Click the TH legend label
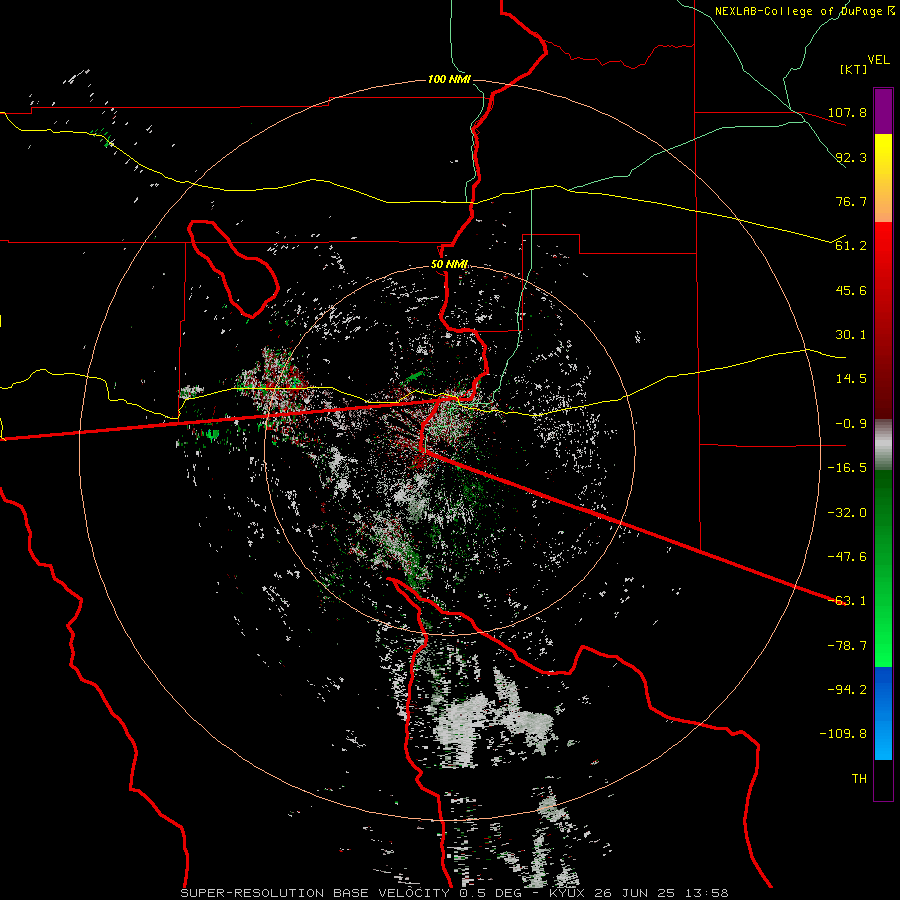Image resolution: width=900 pixels, height=900 pixels. pyautogui.click(x=859, y=779)
